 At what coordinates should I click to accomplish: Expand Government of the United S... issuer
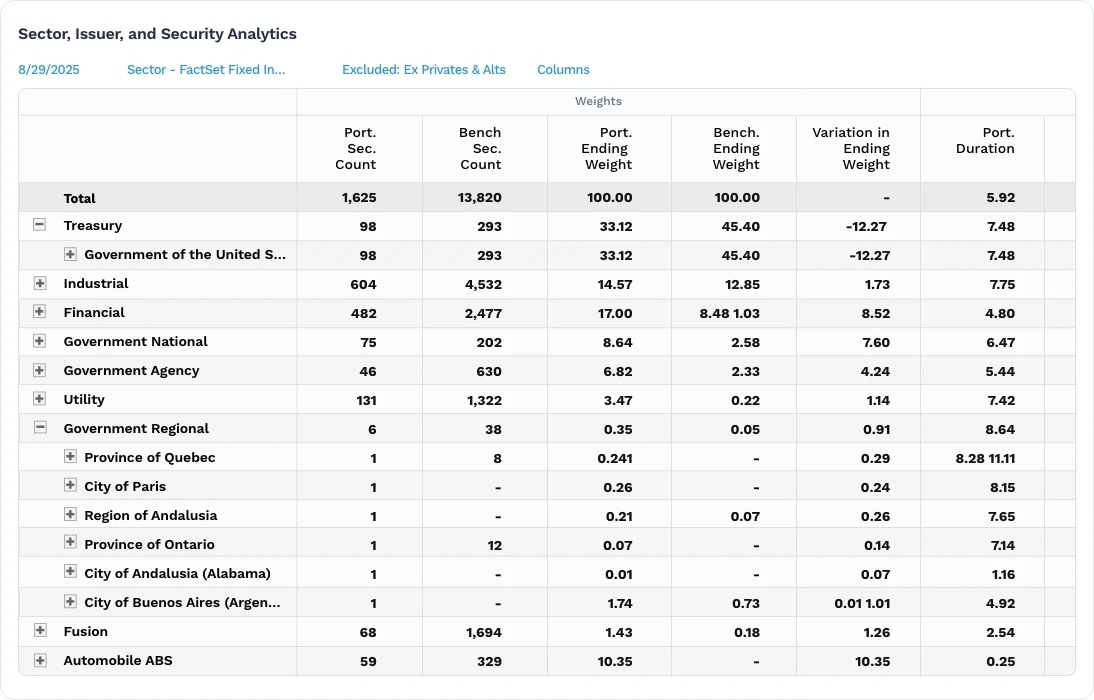click(x=70, y=254)
